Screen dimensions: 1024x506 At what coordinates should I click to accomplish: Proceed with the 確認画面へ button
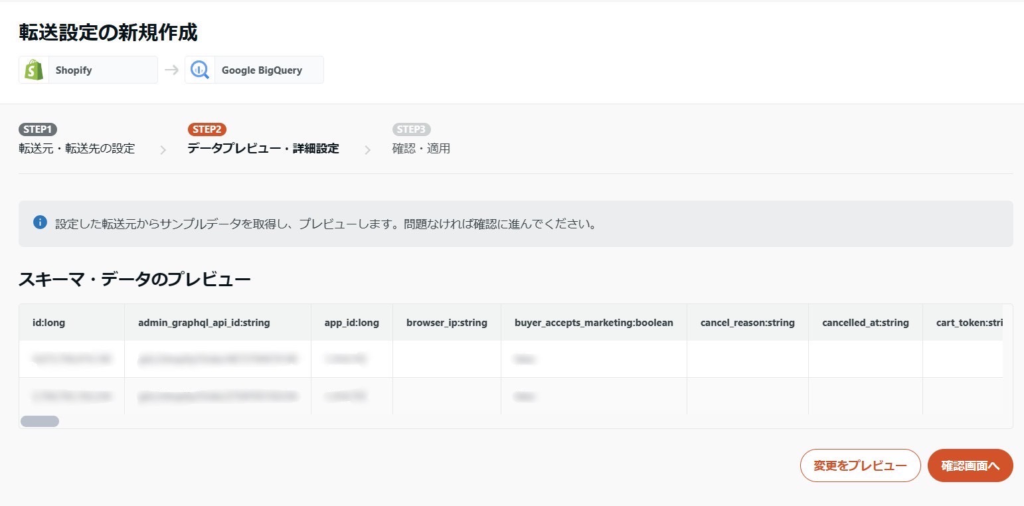point(969,465)
